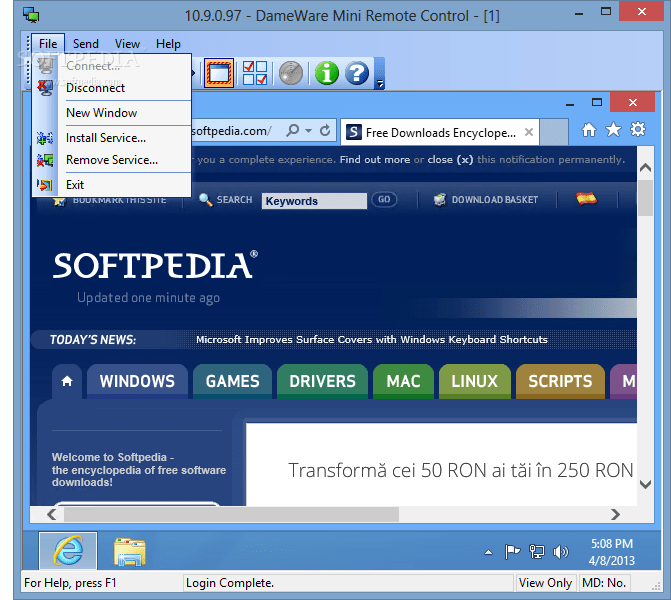Close the Free Downloads Encyclope... tab
Screen dimensions: 671x600
[x=529, y=132]
